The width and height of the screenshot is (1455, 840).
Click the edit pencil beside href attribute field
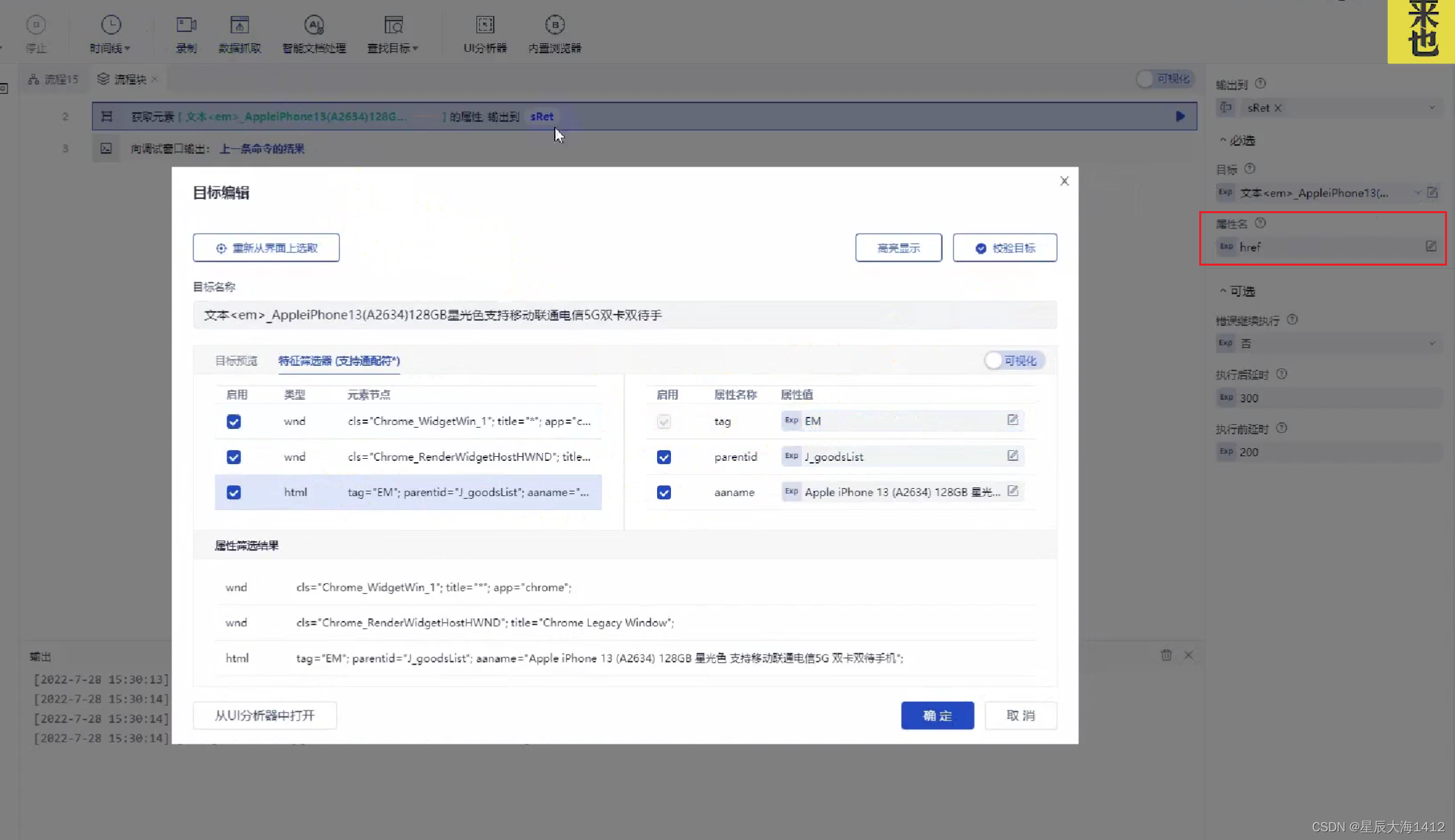(x=1430, y=246)
